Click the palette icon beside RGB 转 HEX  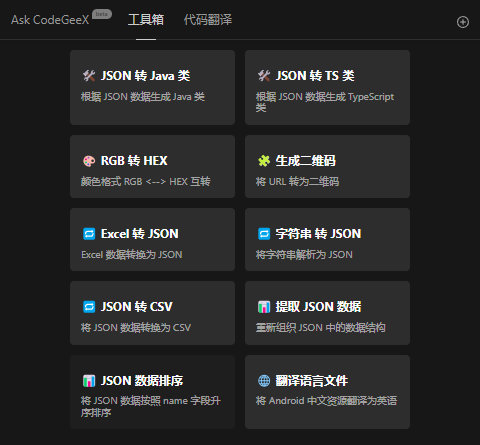(x=89, y=161)
